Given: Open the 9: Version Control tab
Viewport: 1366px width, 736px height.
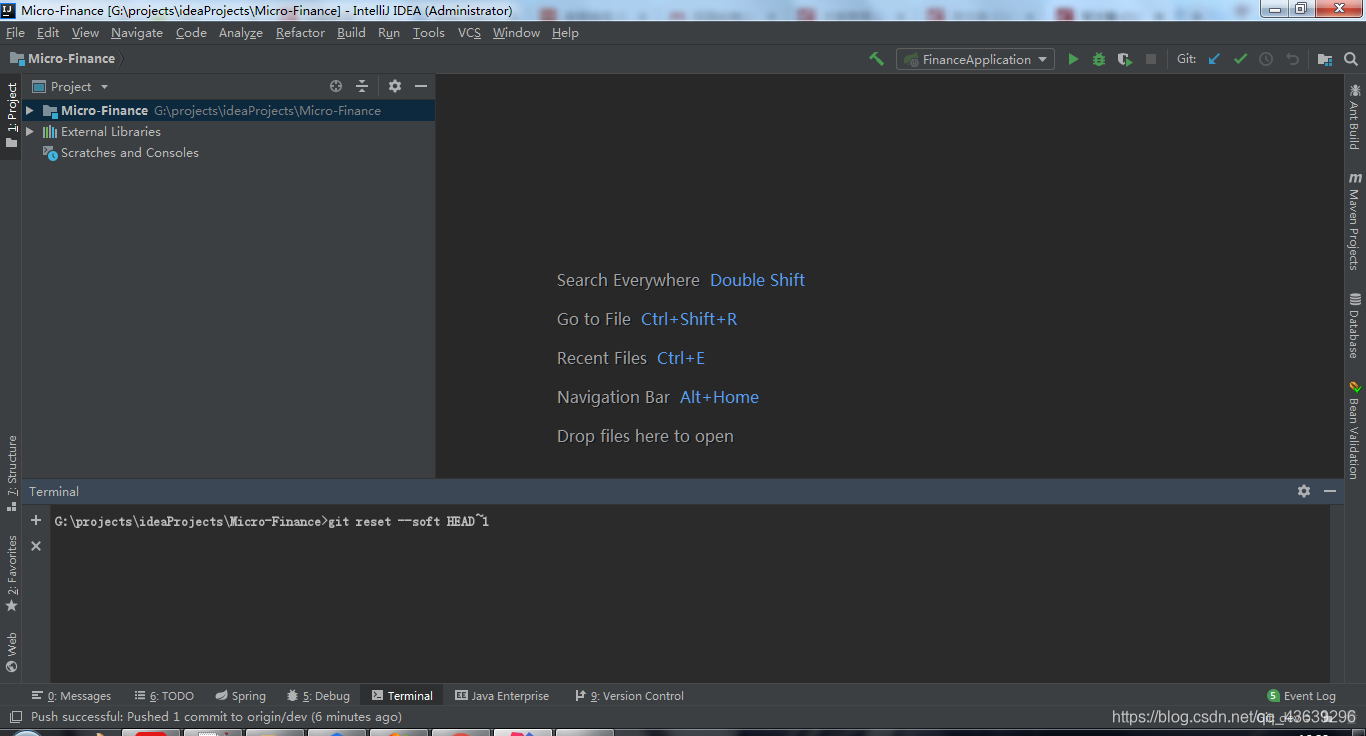Looking at the screenshot, I should [x=630, y=696].
